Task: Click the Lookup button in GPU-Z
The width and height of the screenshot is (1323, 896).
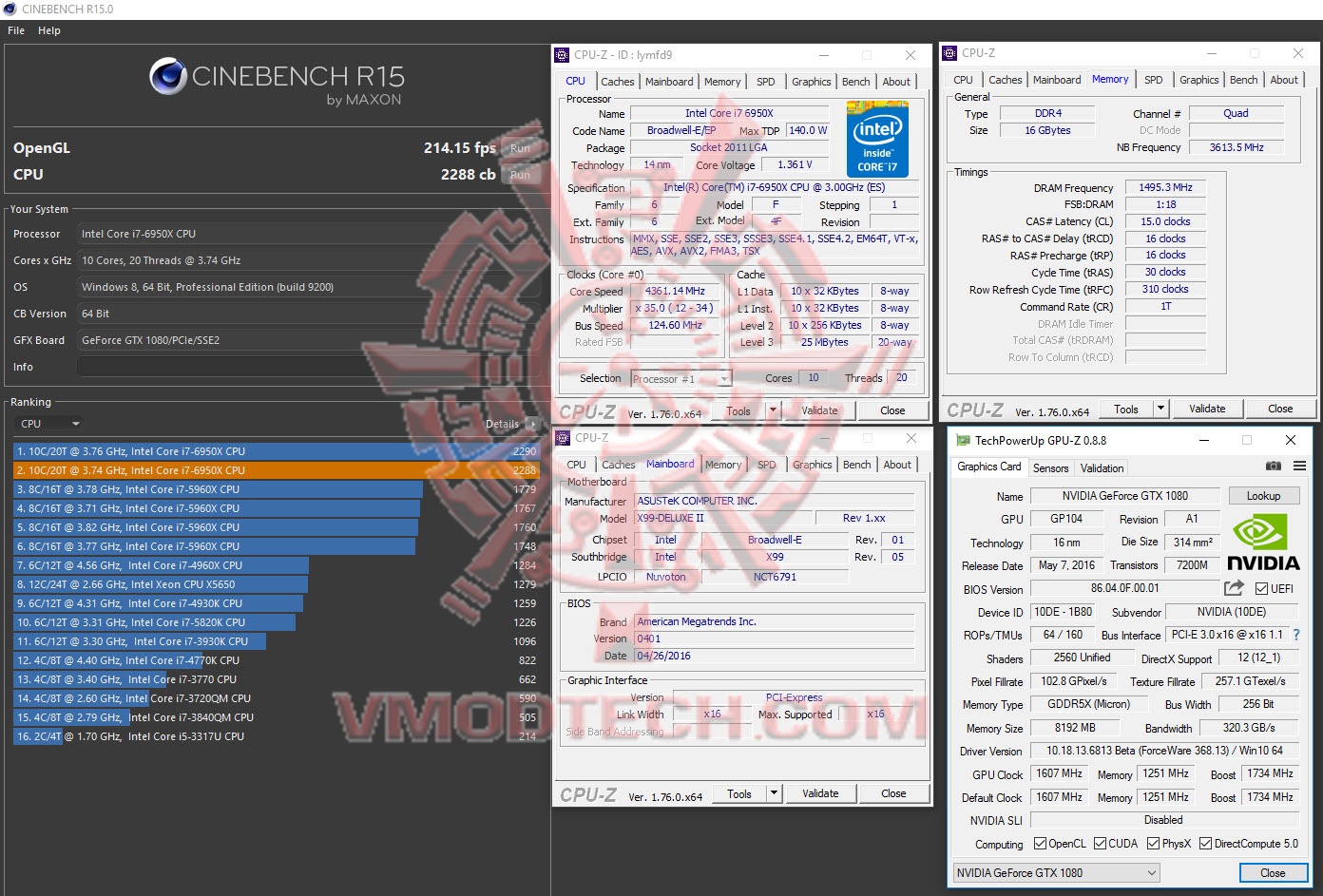Action: [1263, 496]
